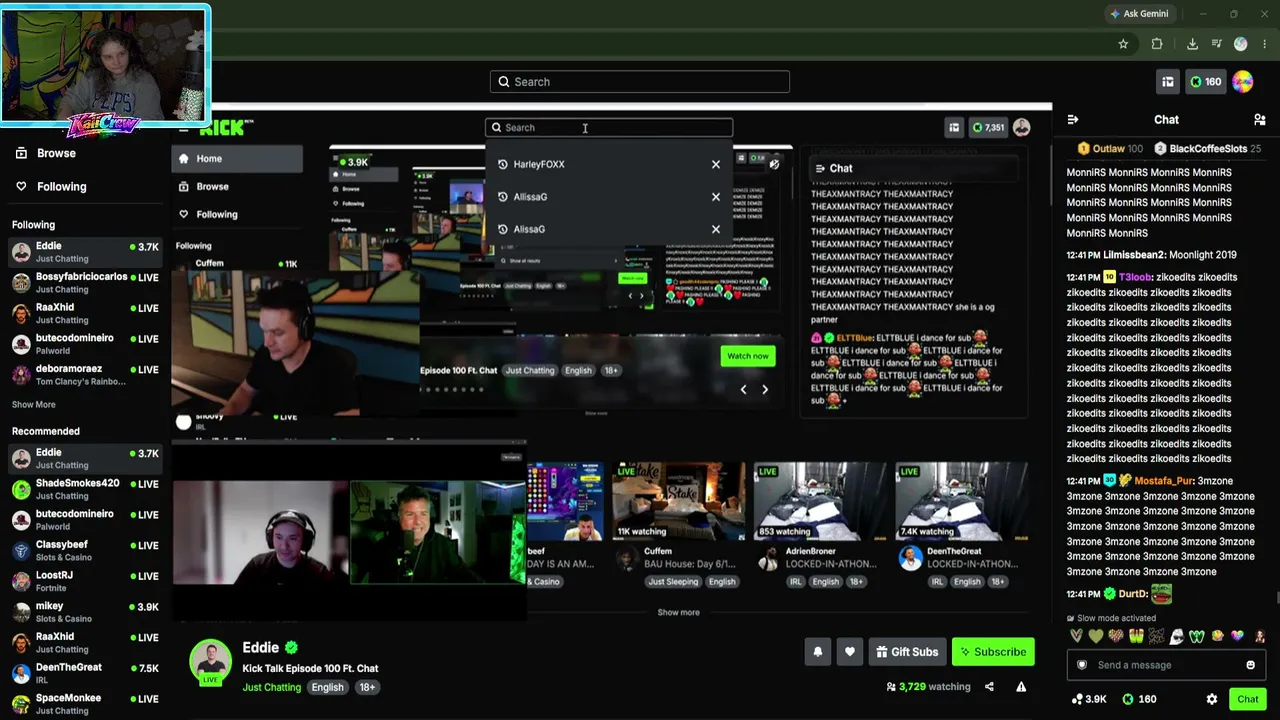Open deboramoraez channel in the sidebar

[85, 375]
